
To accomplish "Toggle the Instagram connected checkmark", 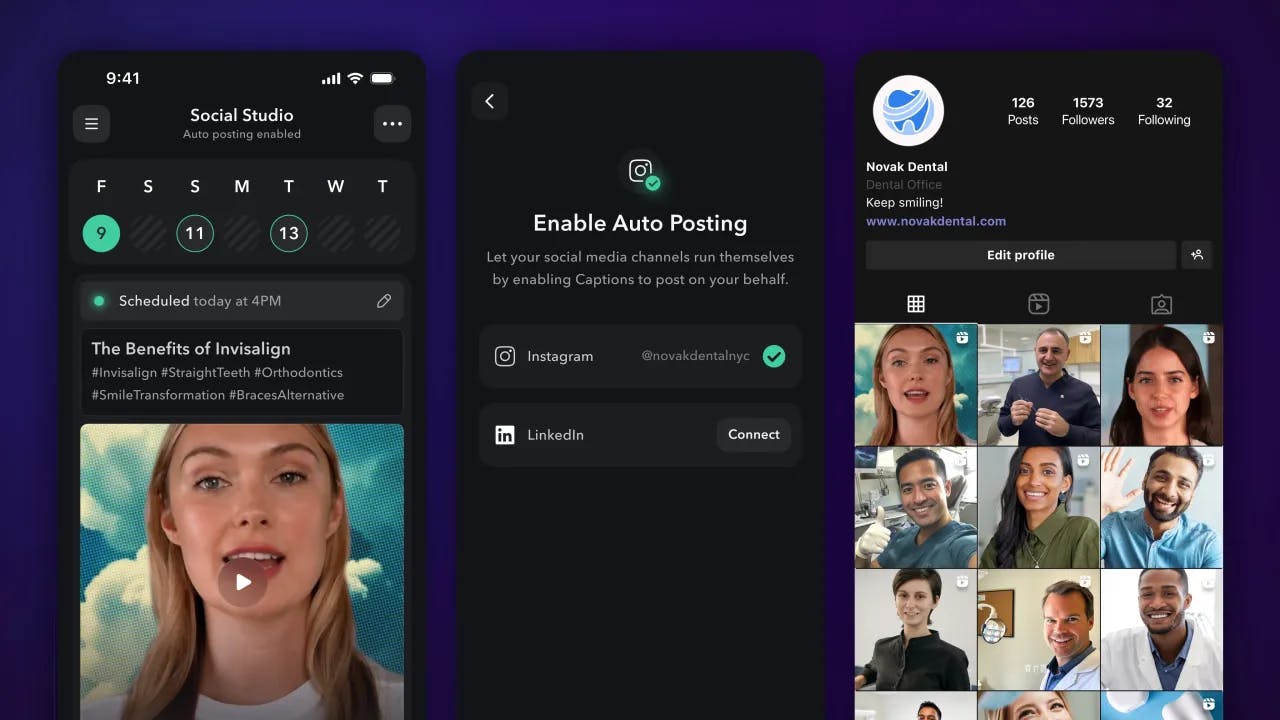I will coord(774,356).
